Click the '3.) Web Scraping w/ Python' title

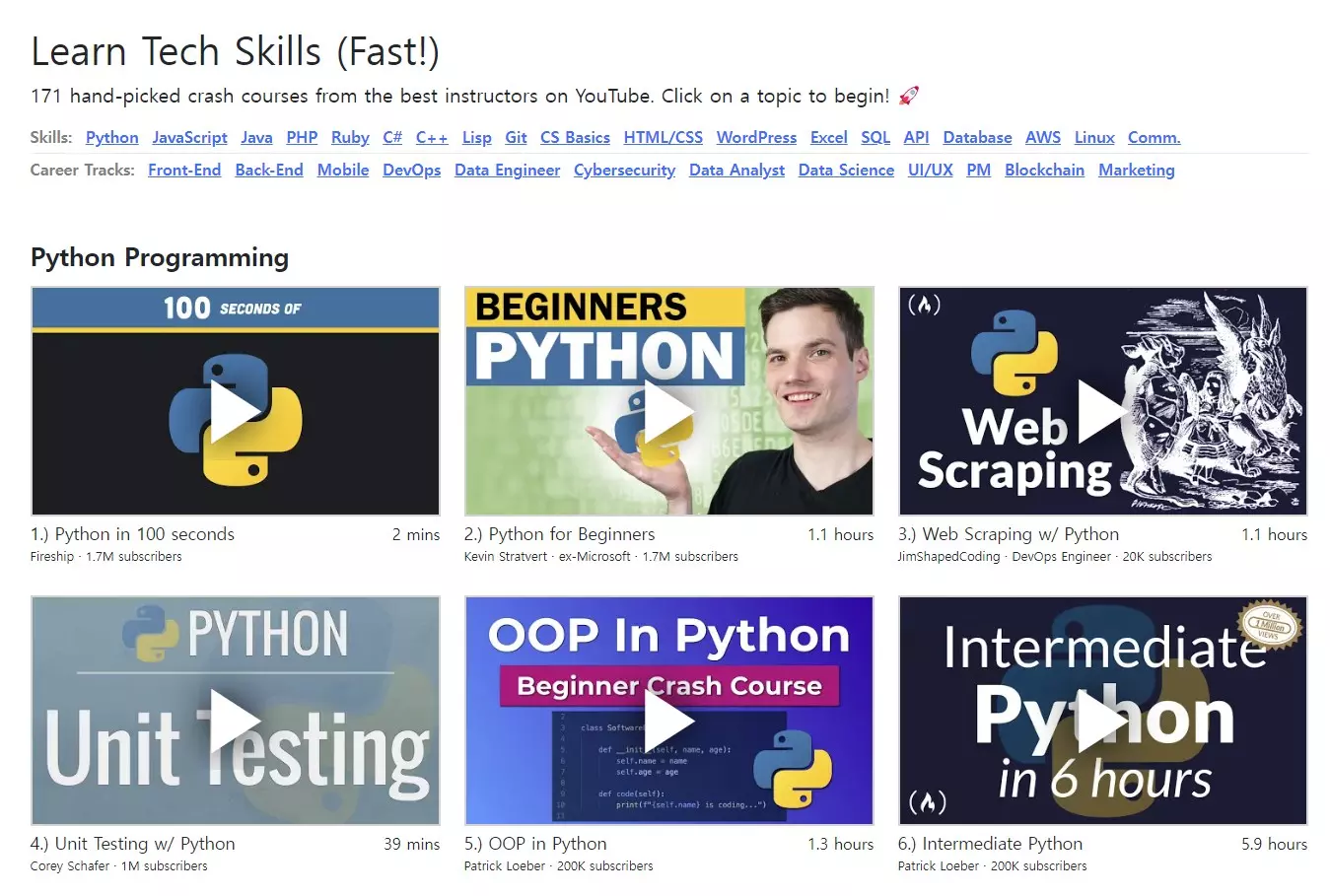tap(1009, 534)
